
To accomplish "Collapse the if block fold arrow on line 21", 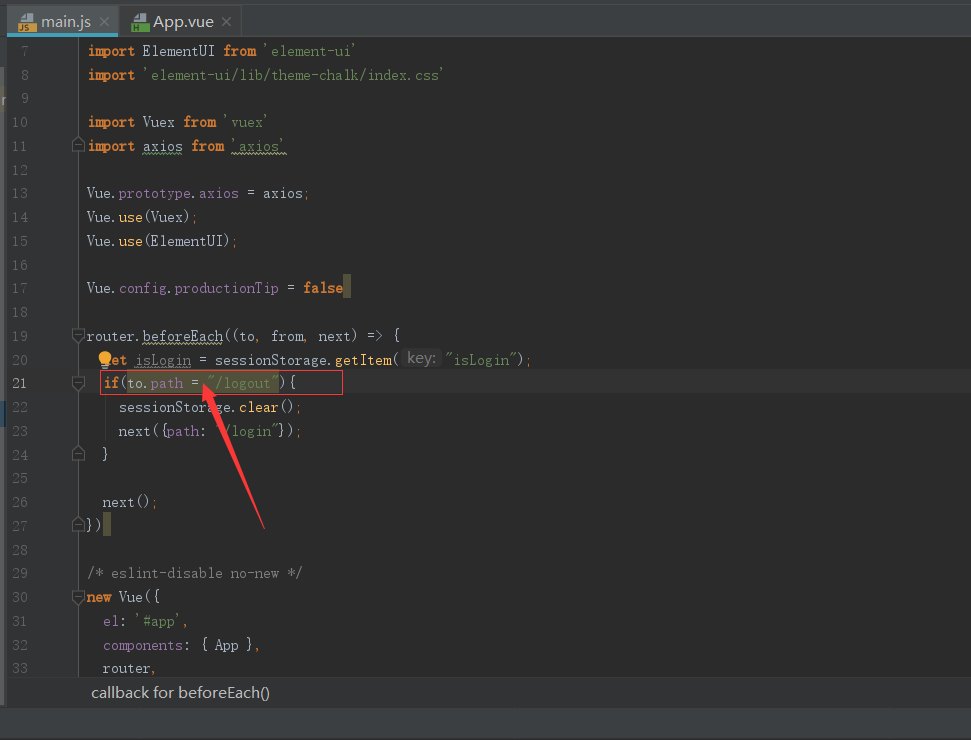I will pos(78,383).
